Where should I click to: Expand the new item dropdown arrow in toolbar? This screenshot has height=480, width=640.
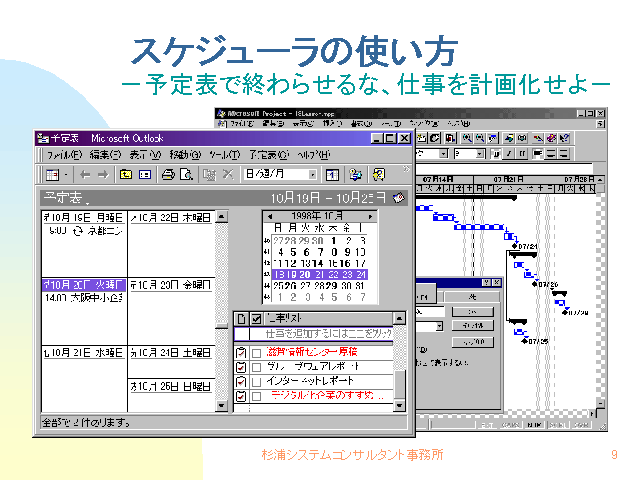coord(66,174)
